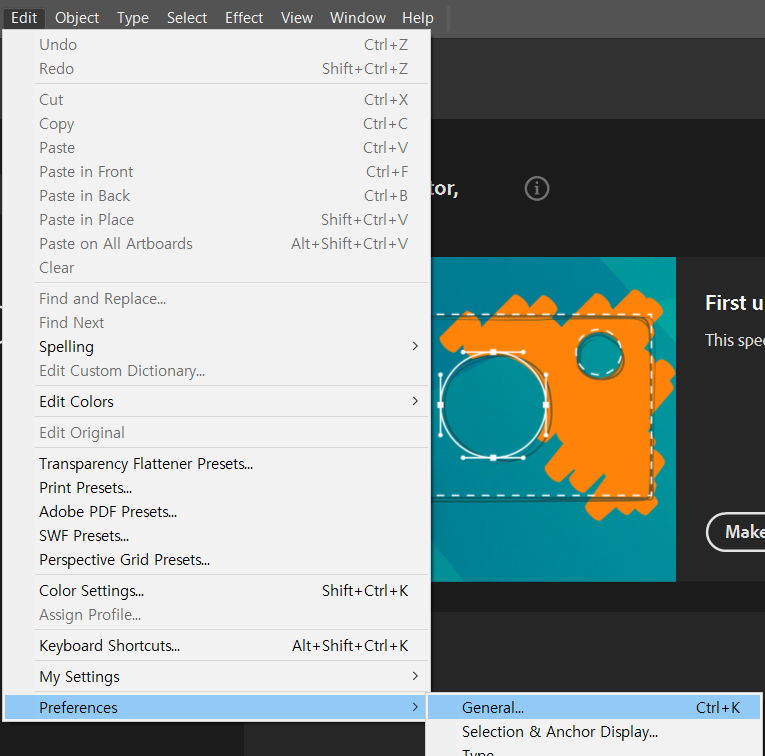The height and width of the screenshot is (756, 765).
Task: Click Paste on All Artboards entry
Action: 217,244
